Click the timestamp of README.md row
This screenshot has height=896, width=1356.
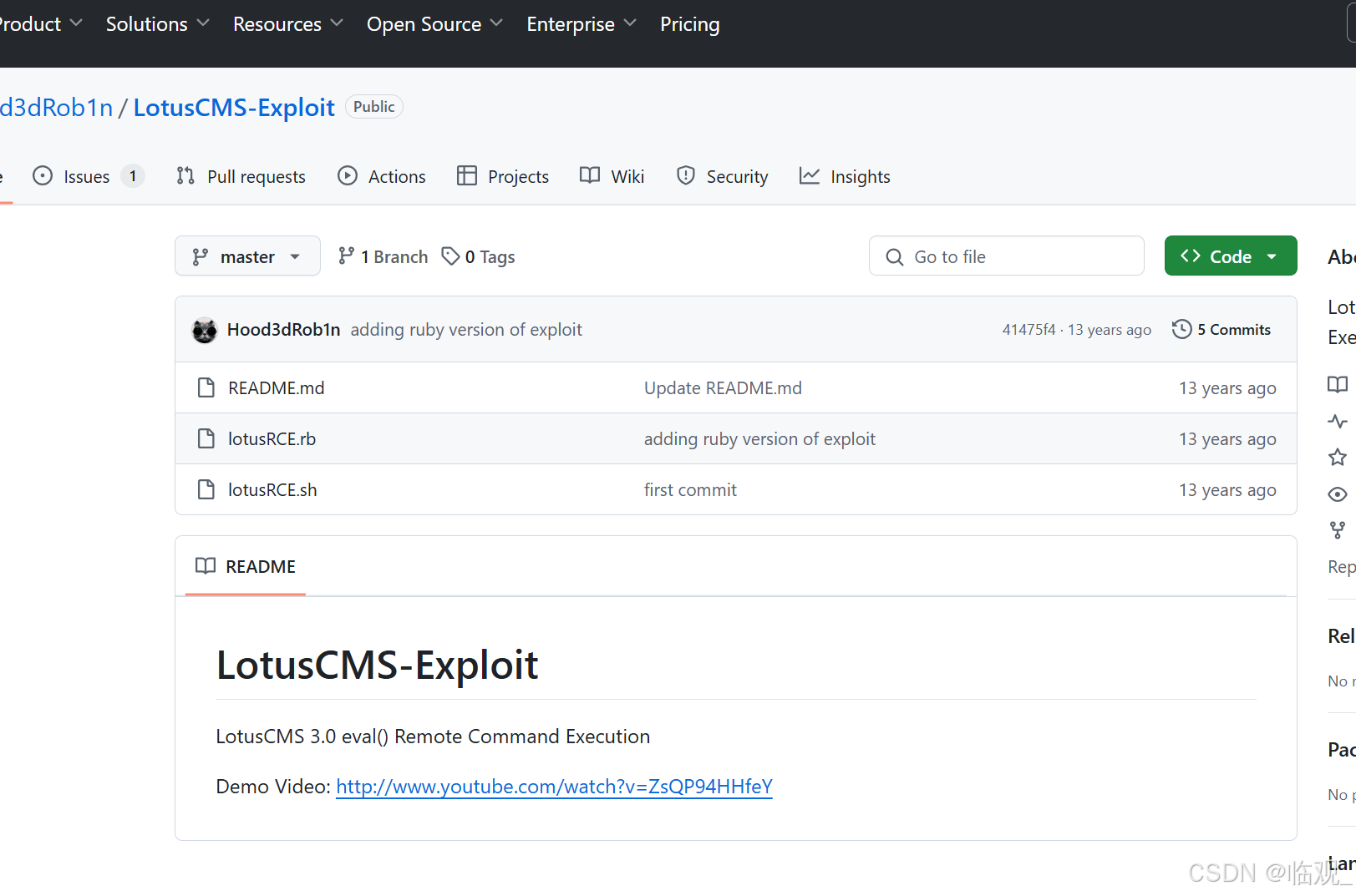1227,387
